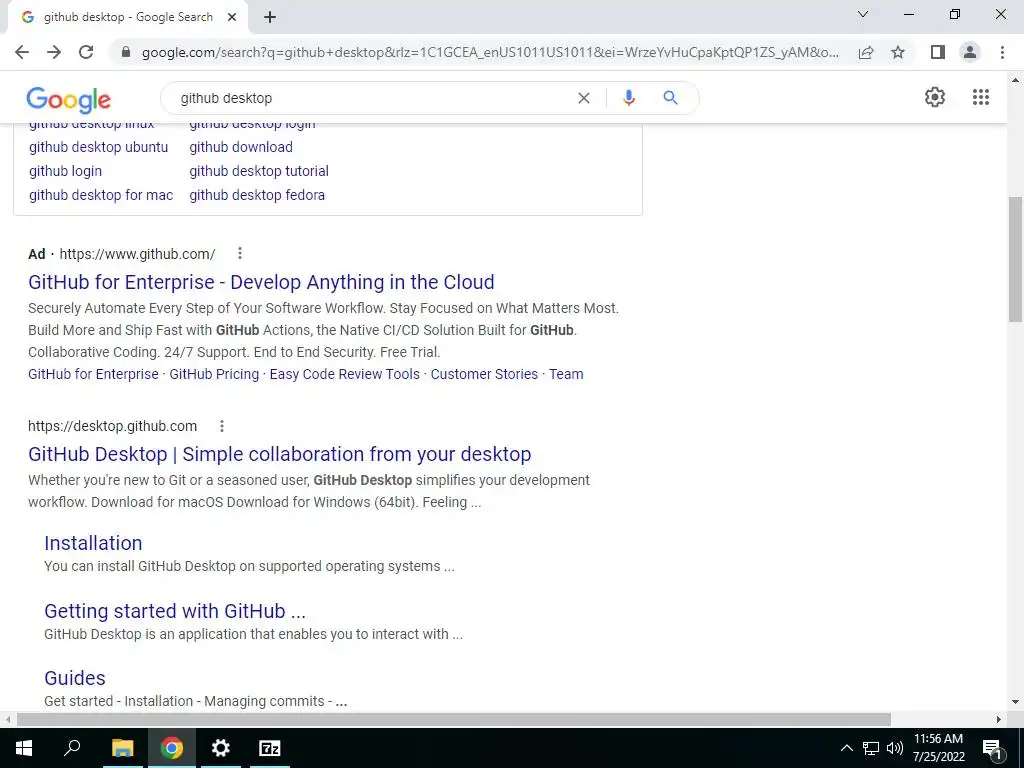Click the vertical scrollbar thumb
The width and height of the screenshot is (1024, 768).
coord(1015,259)
